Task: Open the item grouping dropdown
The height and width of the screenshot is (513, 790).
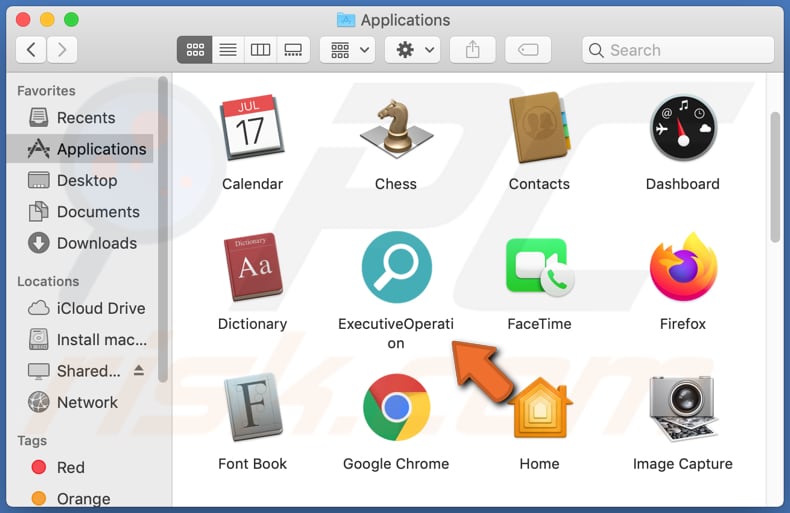Action: pos(347,49)
